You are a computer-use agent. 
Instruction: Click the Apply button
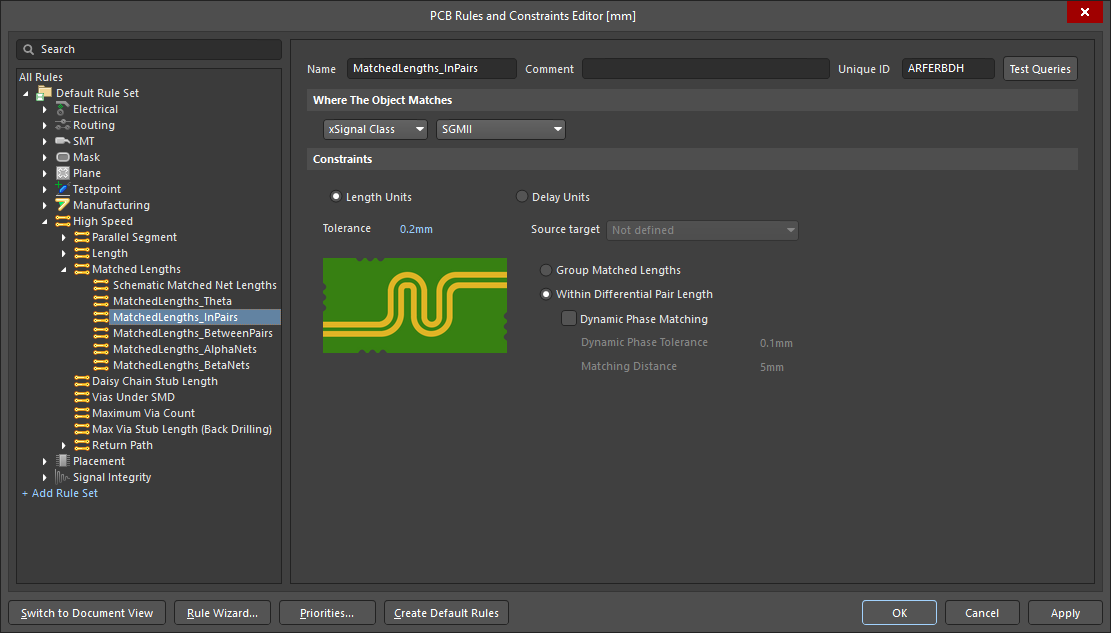point(1065,613)
